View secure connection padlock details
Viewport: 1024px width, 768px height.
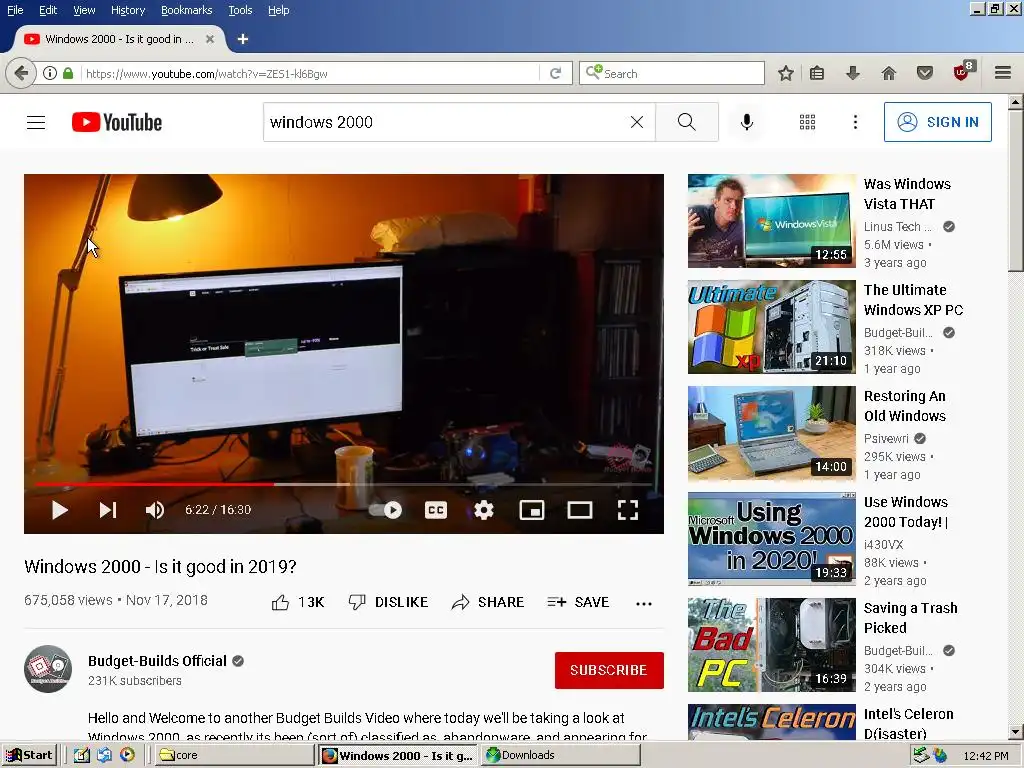[68, 73]
